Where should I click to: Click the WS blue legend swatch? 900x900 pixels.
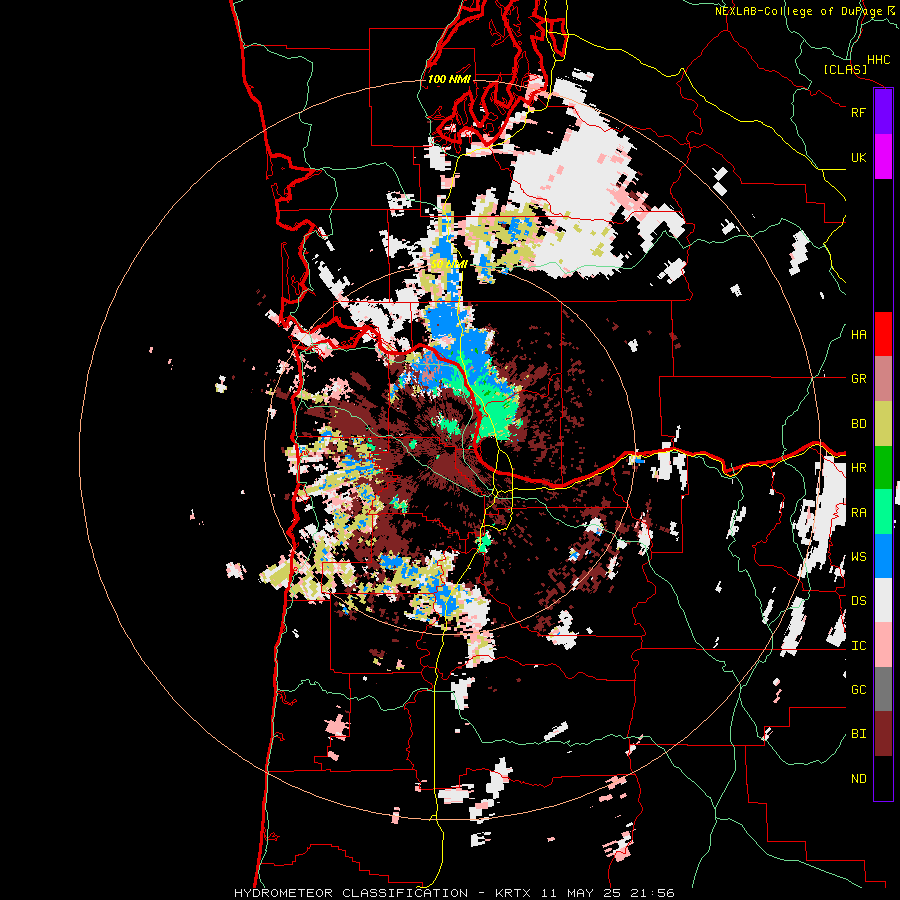tap(883, 556)
